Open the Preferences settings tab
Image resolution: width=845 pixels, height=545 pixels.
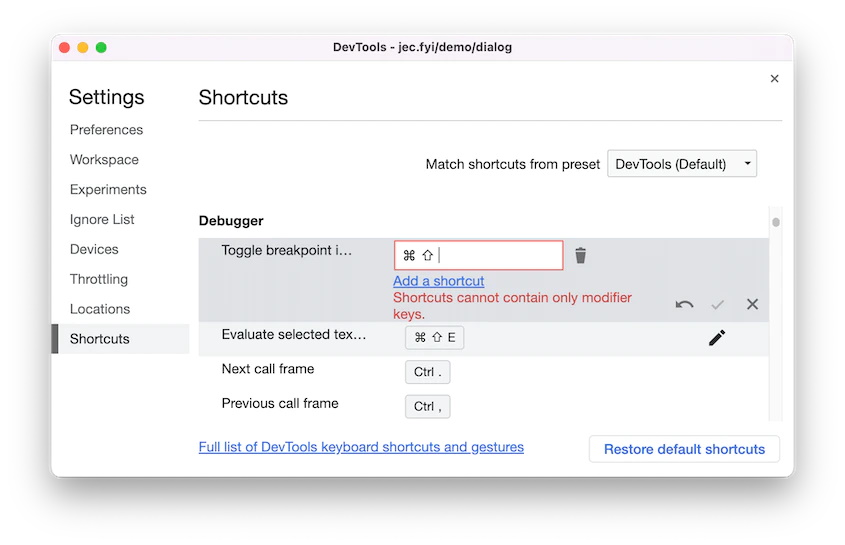pyautogui.click(x=106, y=130)
